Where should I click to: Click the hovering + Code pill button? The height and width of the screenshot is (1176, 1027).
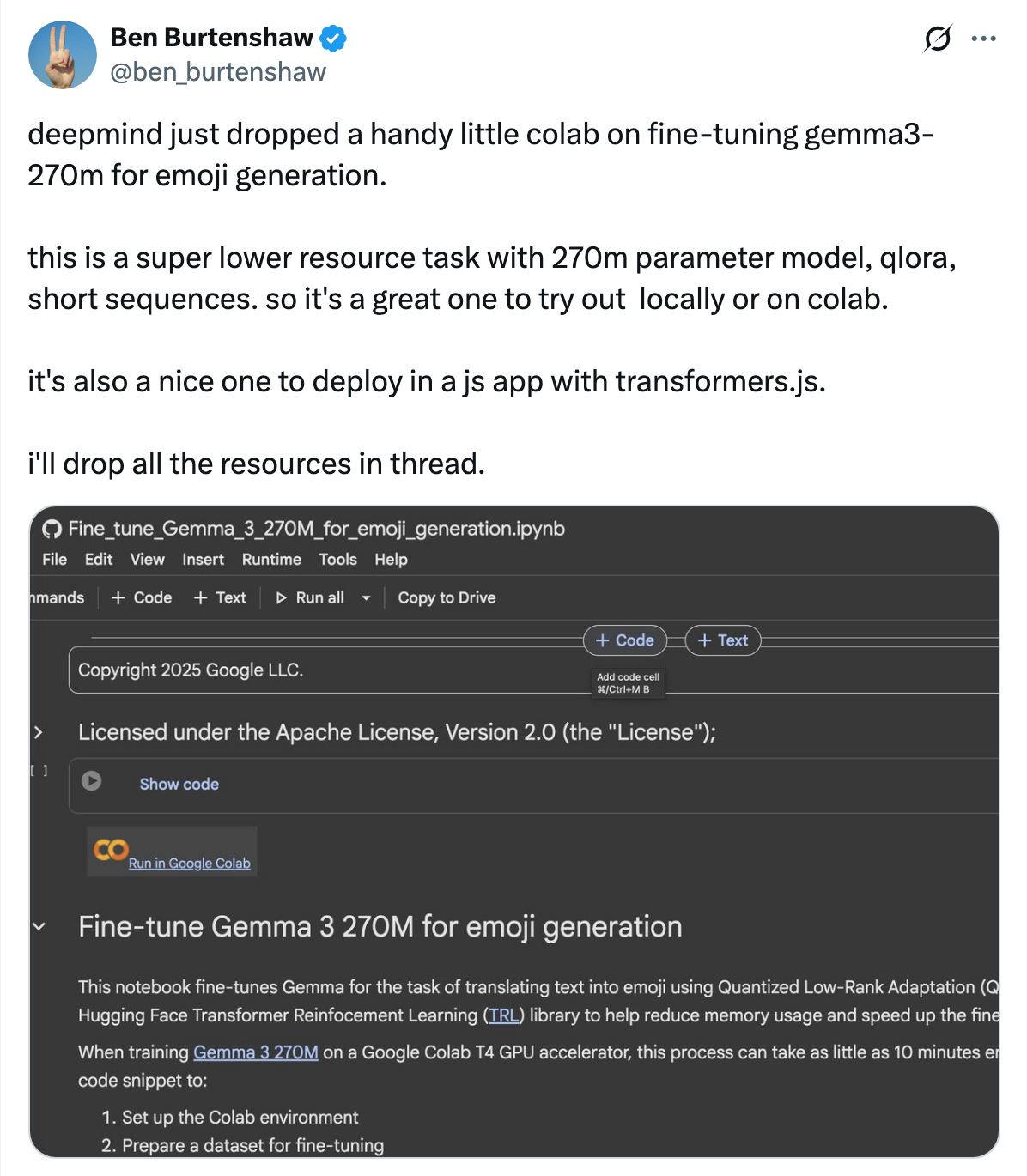pyautogui.click(x=625, y=640)
